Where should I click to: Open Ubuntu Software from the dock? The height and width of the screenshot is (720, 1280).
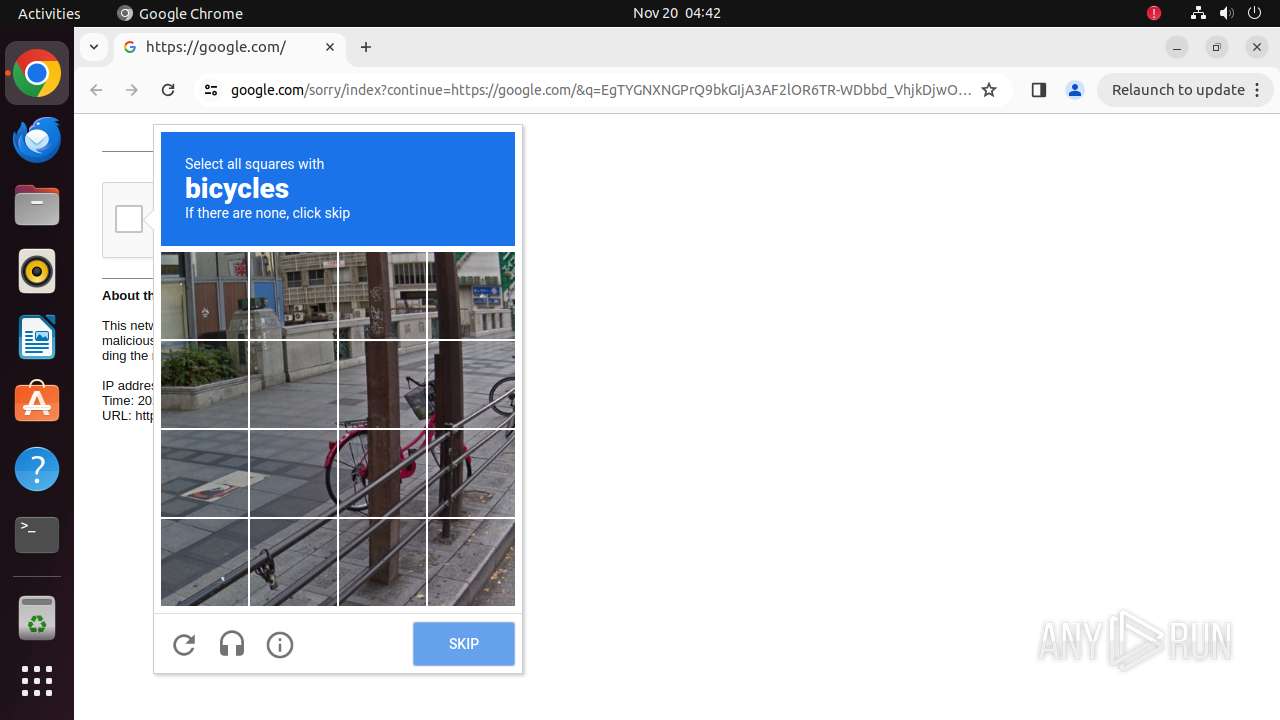click(x=37, y=403)
